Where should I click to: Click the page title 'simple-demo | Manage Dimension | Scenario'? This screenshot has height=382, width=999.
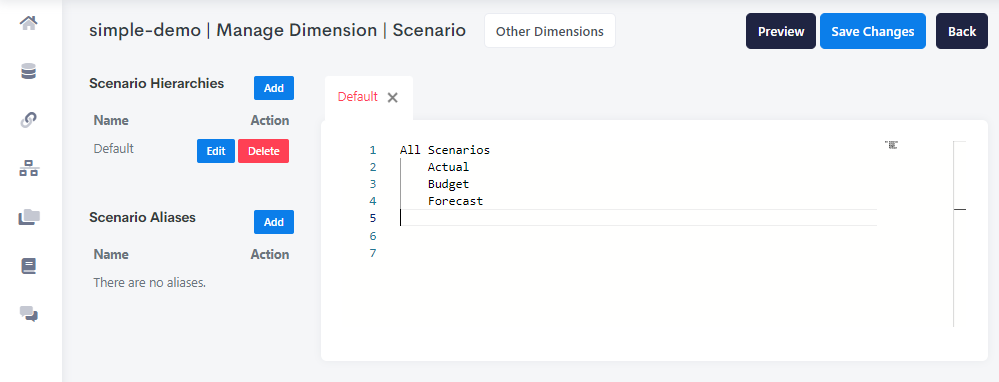pos(277,31)
